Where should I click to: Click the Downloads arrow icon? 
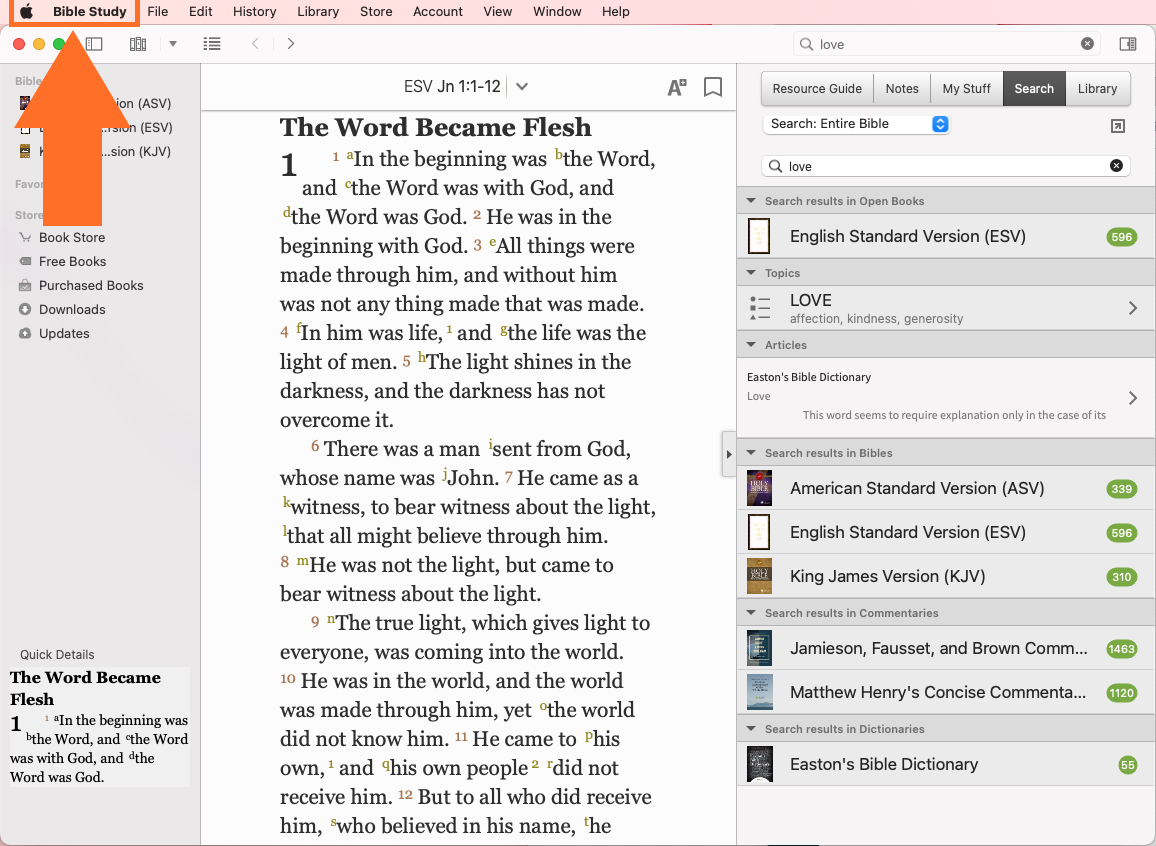tap(25, 310)
